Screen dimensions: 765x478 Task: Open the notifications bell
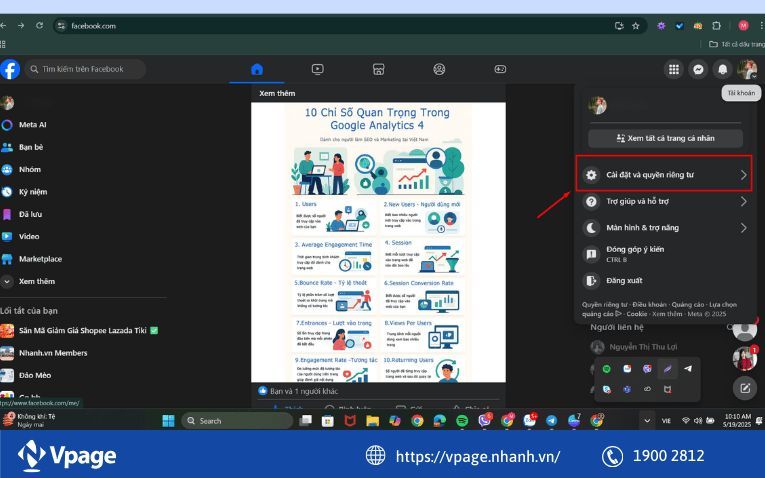[x=723, y=70]
